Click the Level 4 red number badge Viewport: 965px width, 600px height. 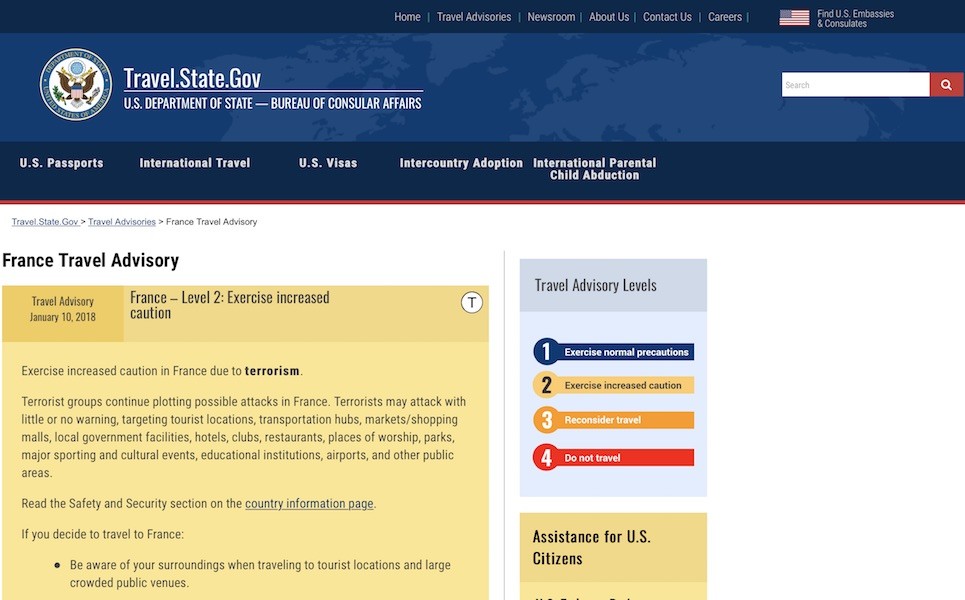click(x=546, y=457)
